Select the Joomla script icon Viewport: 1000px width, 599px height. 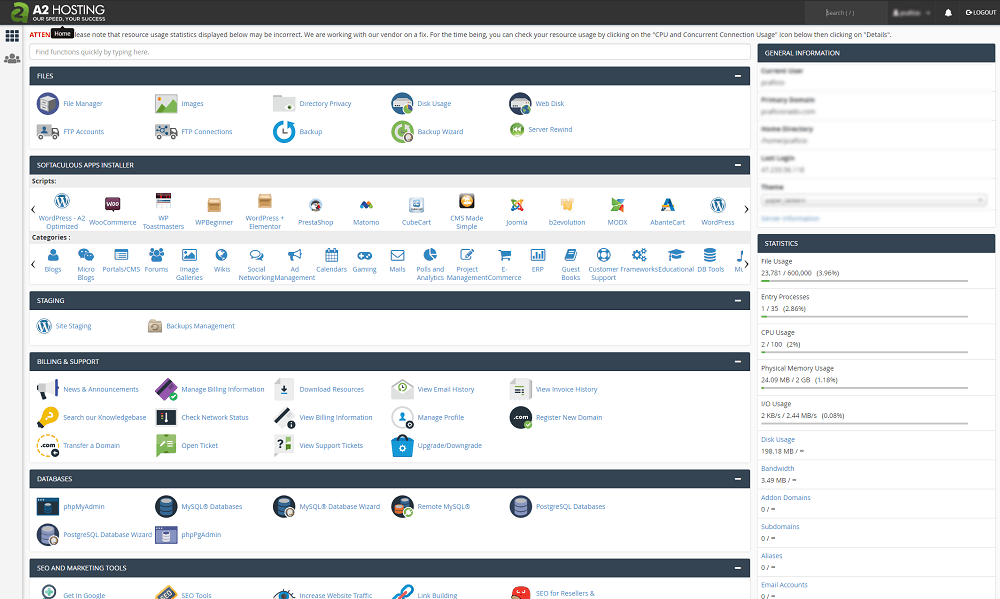pyautogui.click(x=517, y=205)
